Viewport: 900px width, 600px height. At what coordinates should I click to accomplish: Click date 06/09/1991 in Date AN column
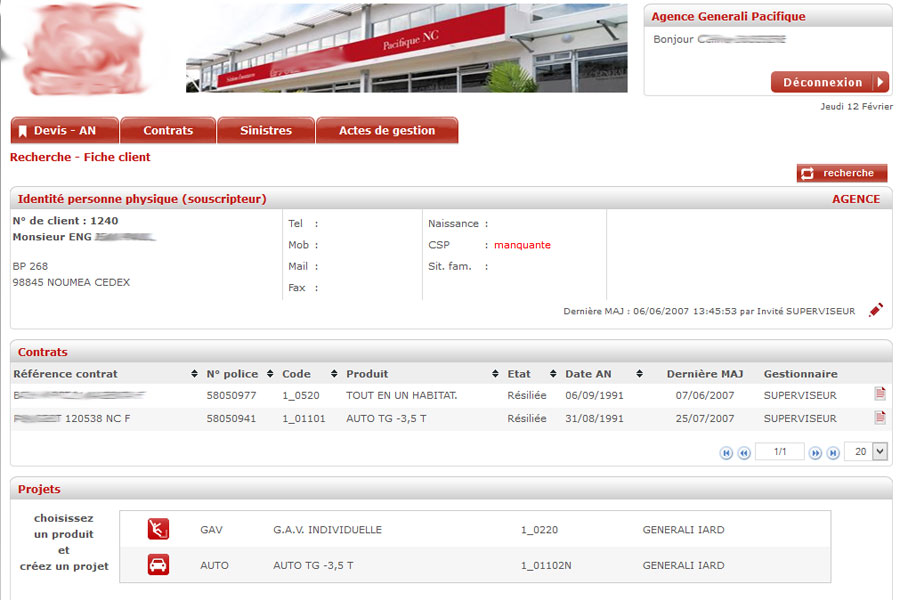tap(594, 395)
